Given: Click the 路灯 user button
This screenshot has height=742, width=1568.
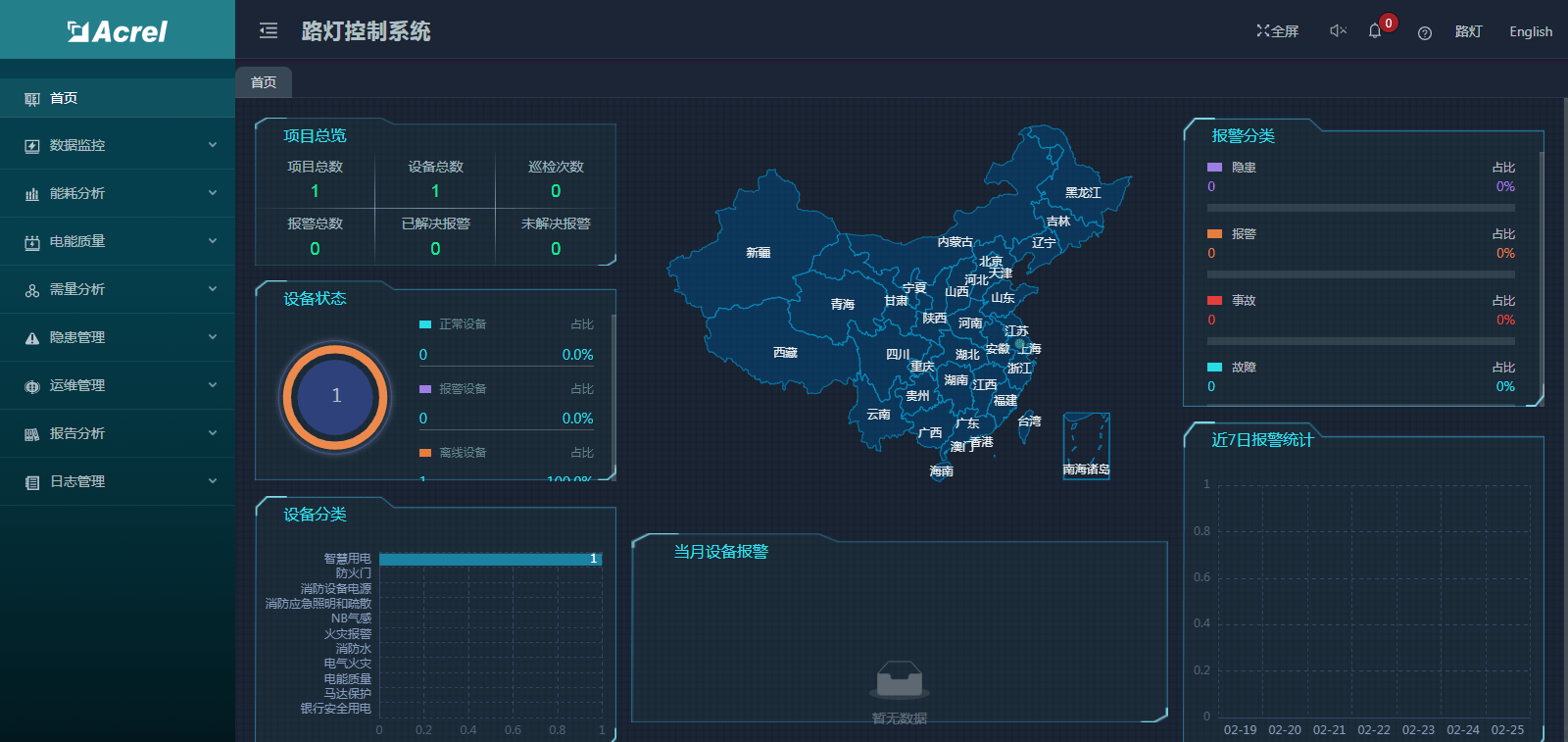Looking at the screenshot, I should point(1468,31).
